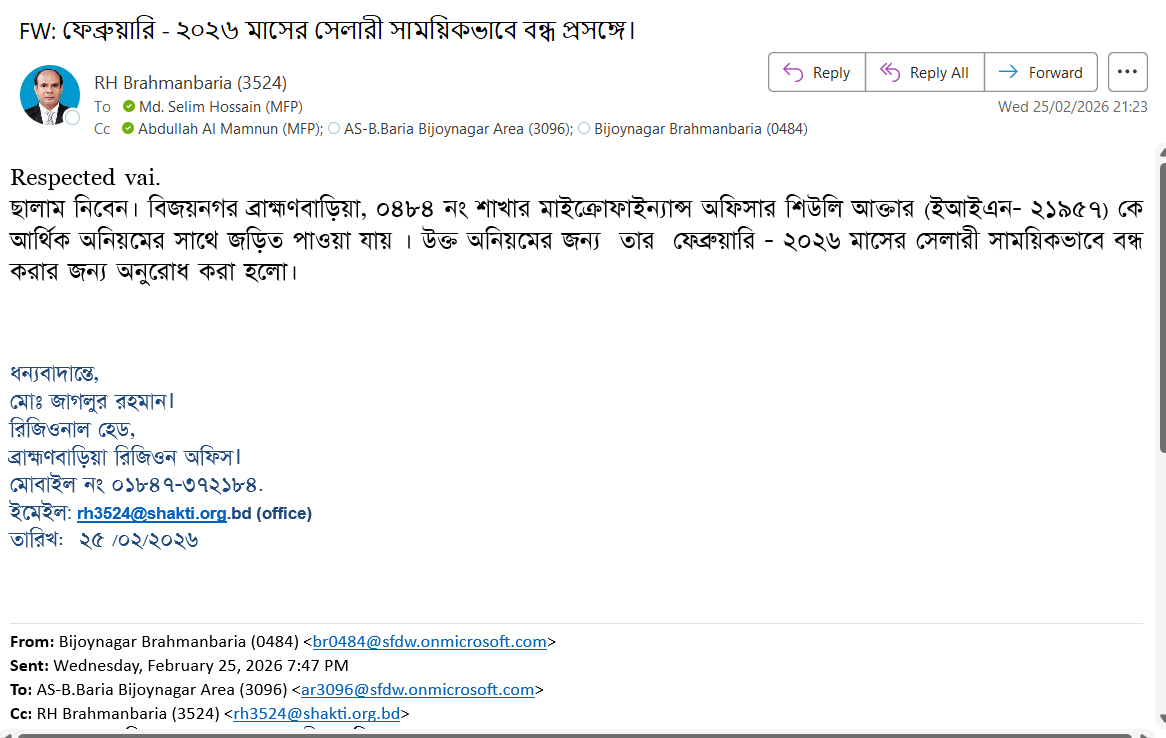The image size is (1166, 738).
Task: Click the vertical scrollbar of message body
Action: (x=1160, y=300)
